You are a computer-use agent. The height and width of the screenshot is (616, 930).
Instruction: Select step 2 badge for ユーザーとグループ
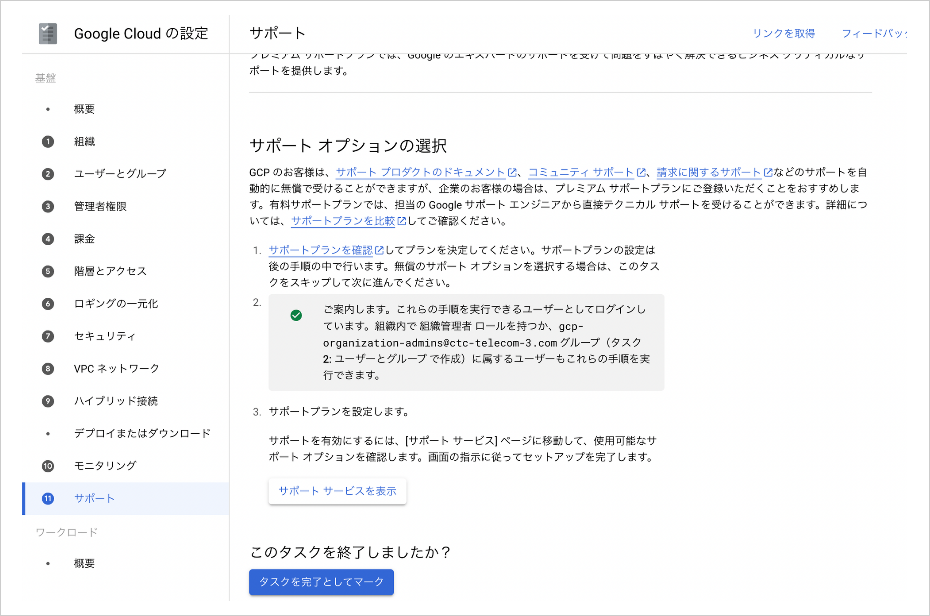pos(48,174)
